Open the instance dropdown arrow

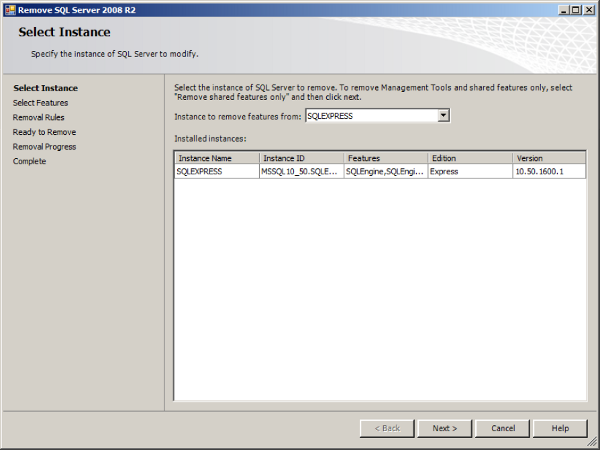[x=443, y=115]
